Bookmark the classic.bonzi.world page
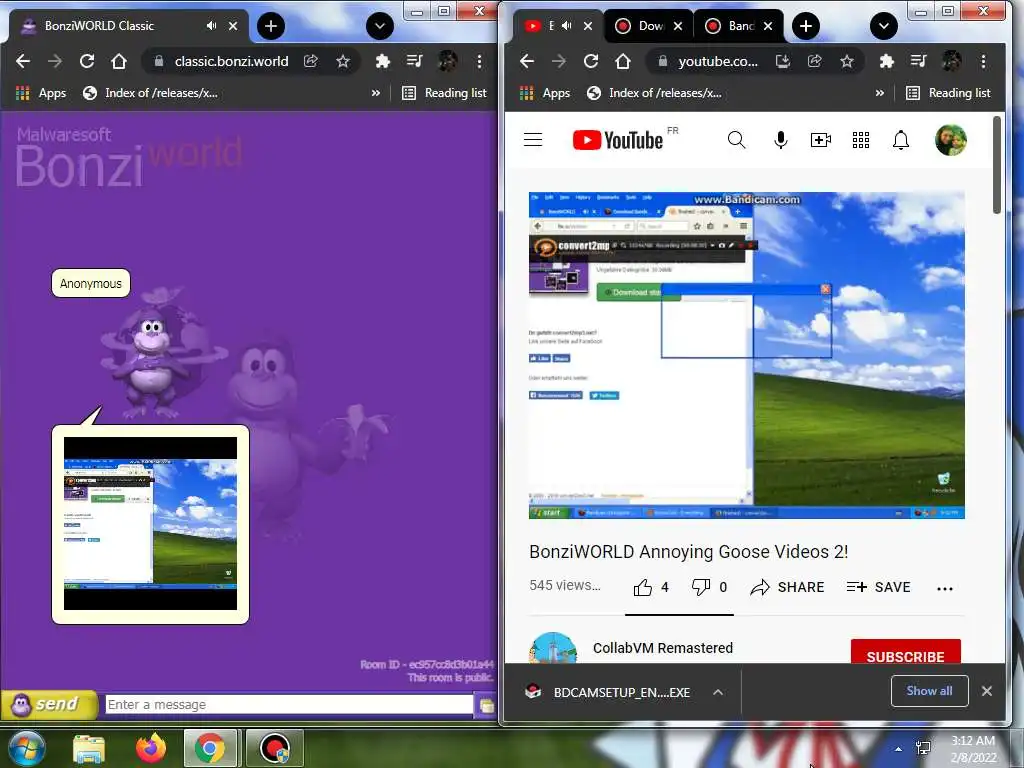Screen dimensions: 1024x768 343,61
